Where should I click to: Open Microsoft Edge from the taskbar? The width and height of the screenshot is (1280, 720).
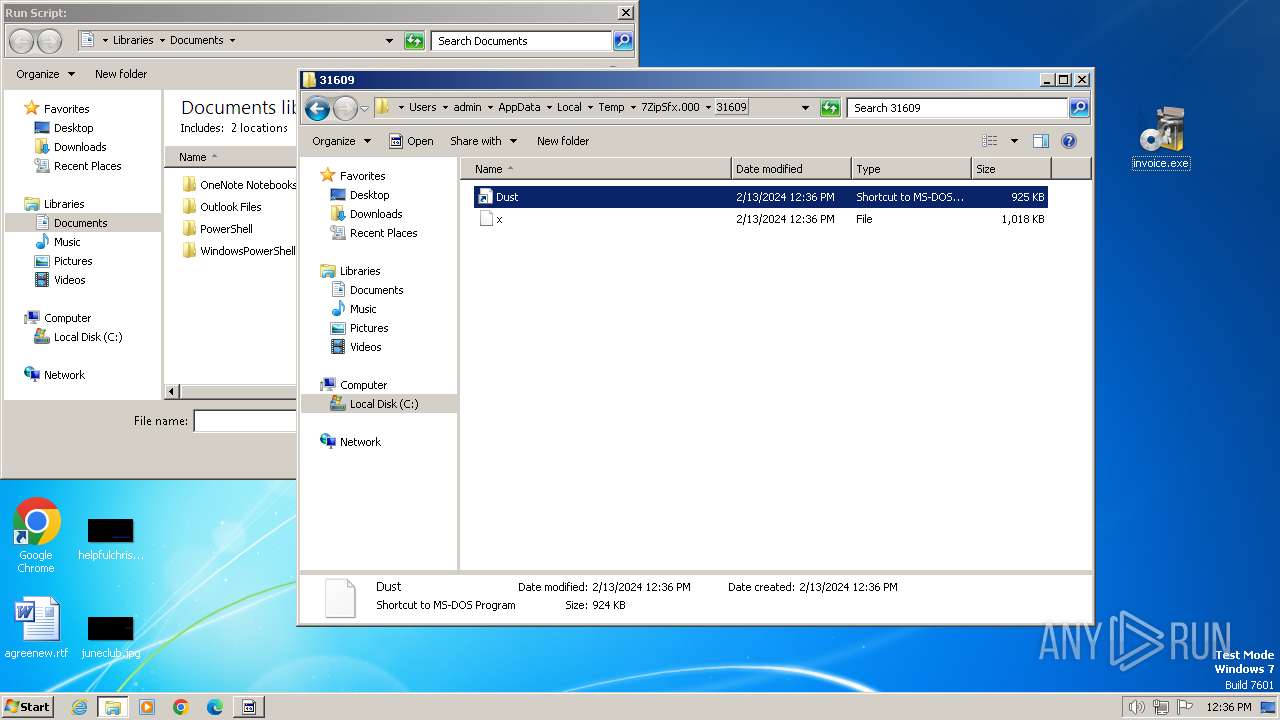[215, 707]
